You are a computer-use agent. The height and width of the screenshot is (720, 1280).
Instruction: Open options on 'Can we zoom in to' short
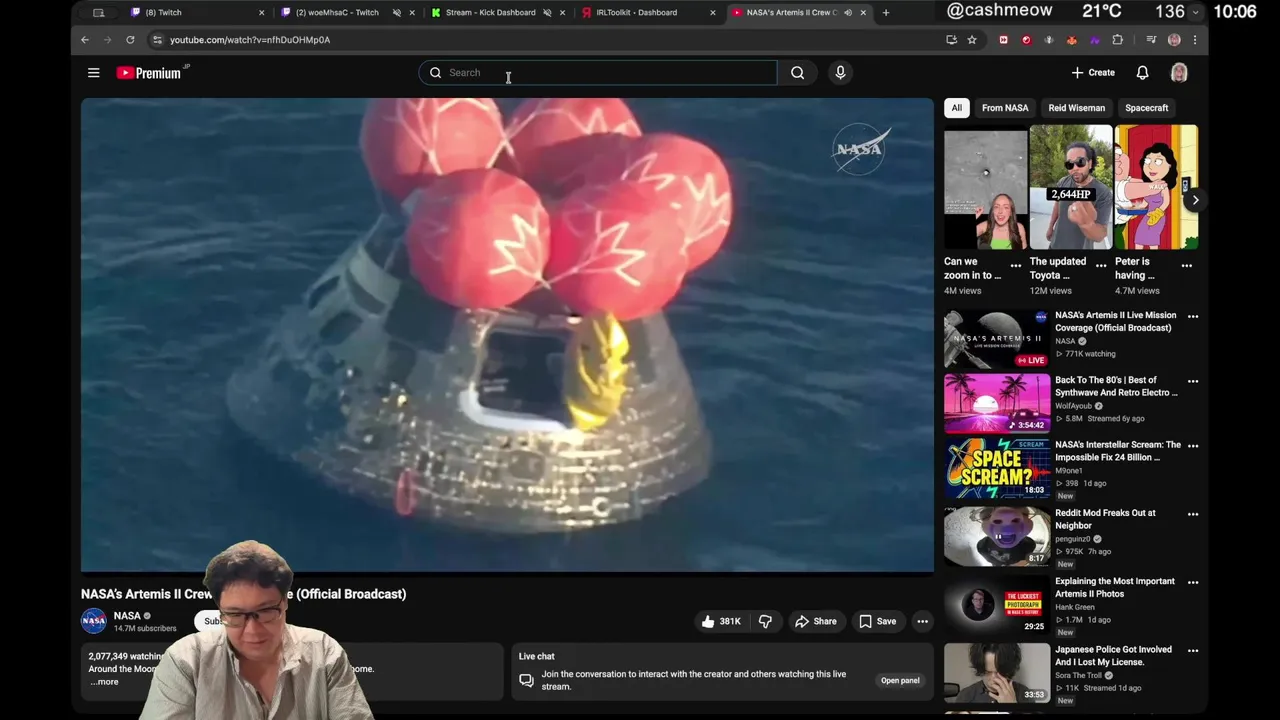coord(1015,266)
